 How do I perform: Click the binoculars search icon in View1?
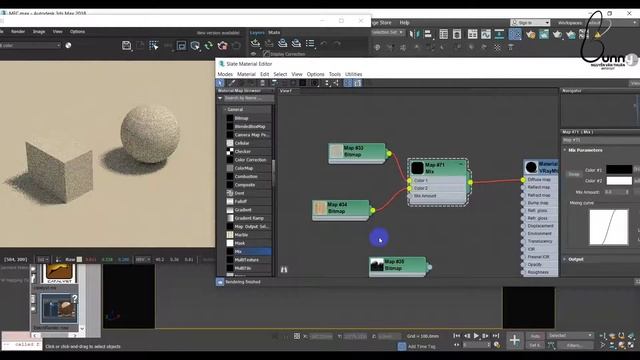284,269
